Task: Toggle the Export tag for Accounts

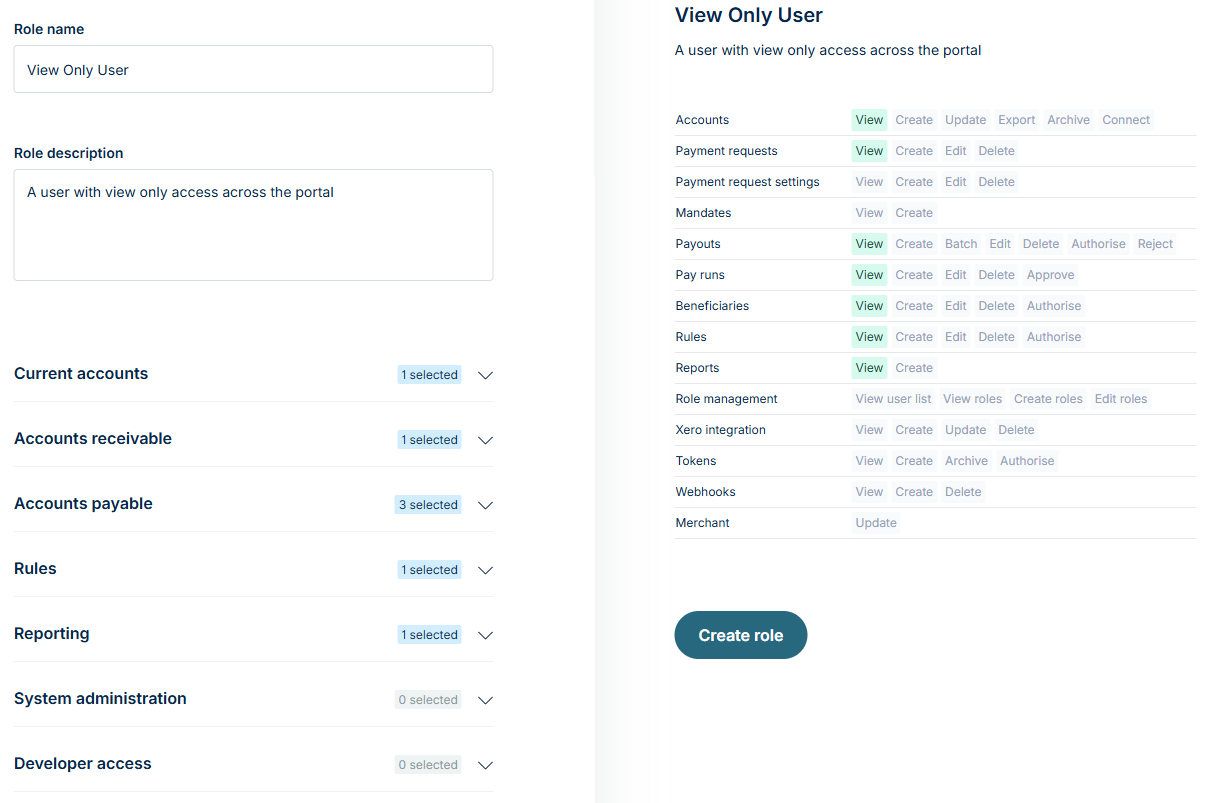Action: (x=1016, y=120)
